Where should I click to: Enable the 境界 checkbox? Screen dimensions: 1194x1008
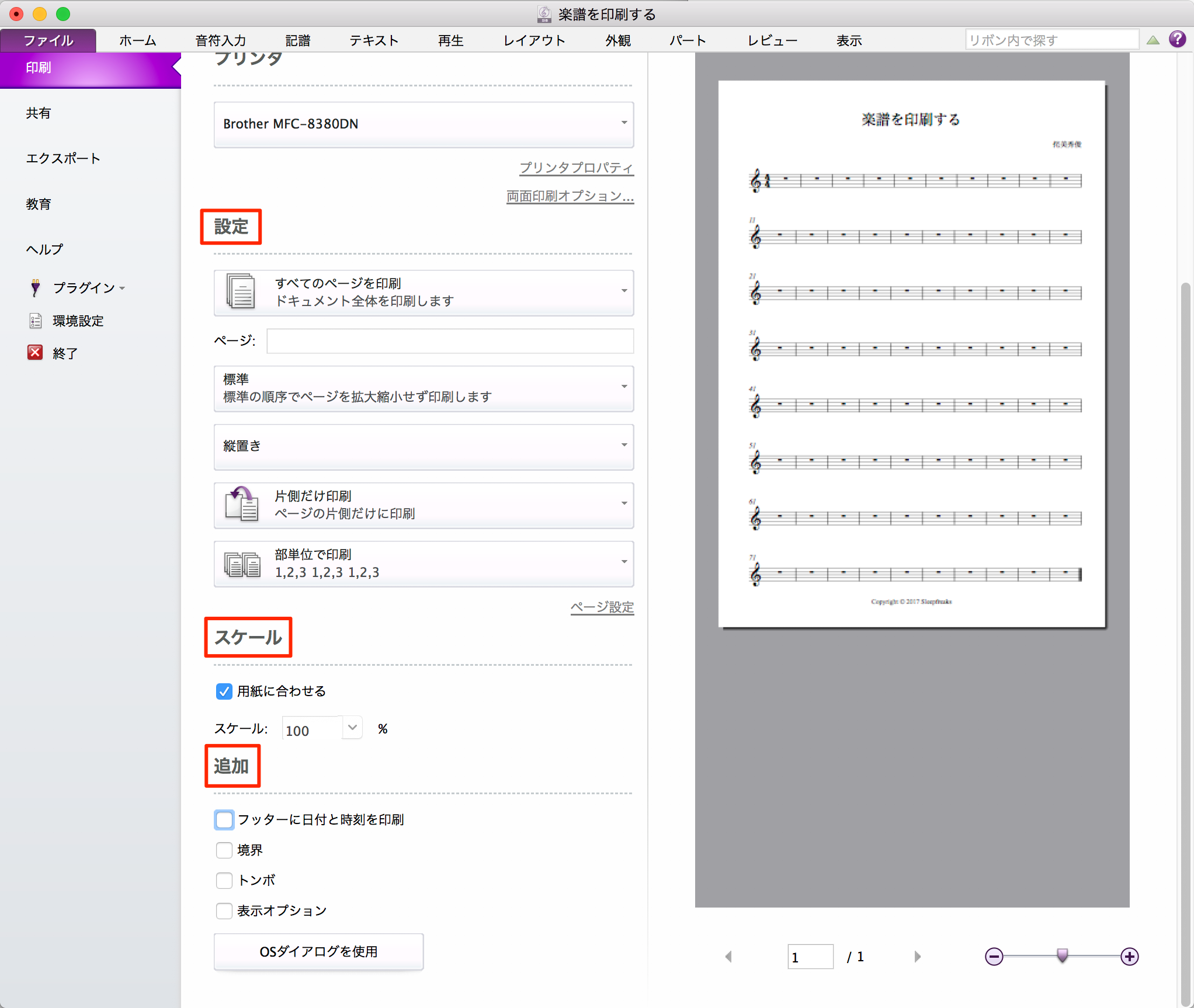224,850
